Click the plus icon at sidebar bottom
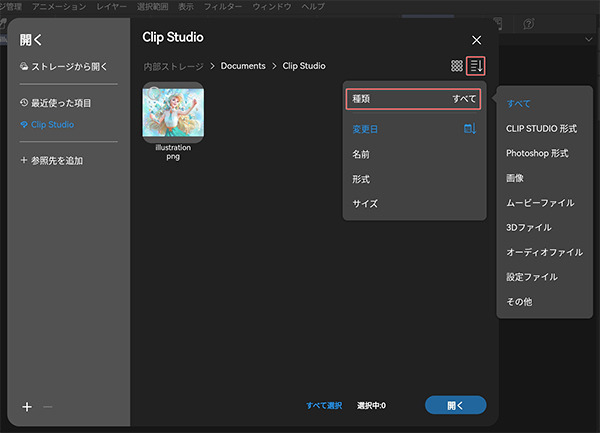This screenshot has width=600, height=433. coord(27,407)
